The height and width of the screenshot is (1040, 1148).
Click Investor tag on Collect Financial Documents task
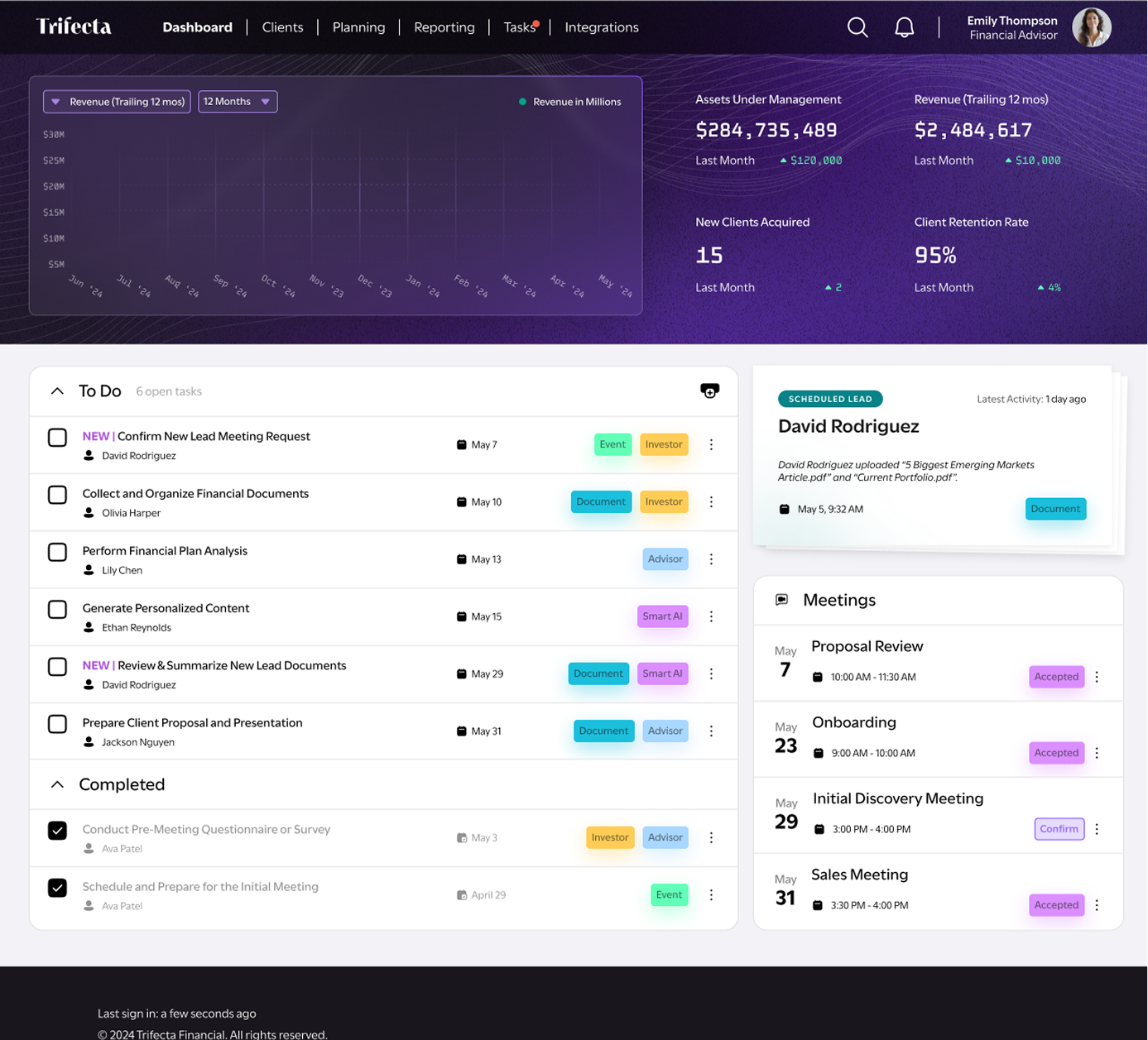click(664, 501)
